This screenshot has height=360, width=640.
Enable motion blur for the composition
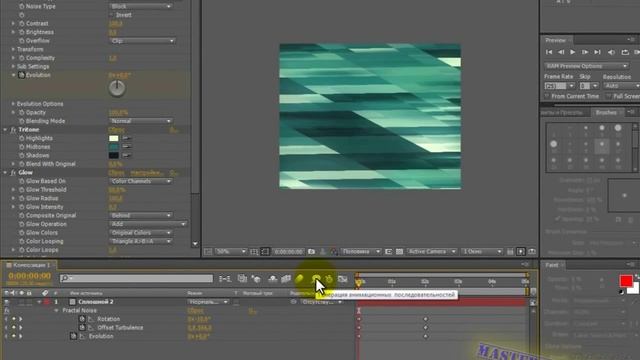pyautogui.click(x=299, y=279)
